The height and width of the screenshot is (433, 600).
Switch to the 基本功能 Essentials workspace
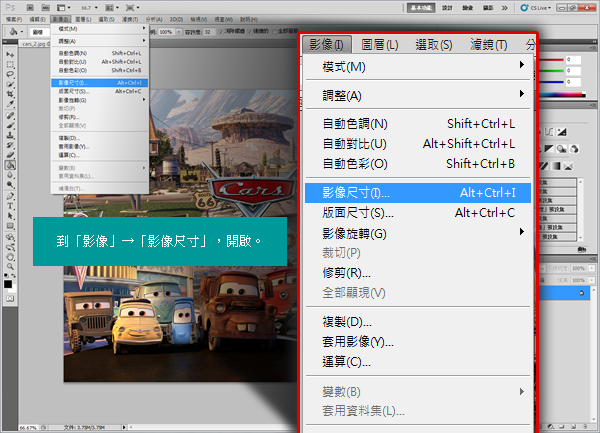(x=421, y=8)
